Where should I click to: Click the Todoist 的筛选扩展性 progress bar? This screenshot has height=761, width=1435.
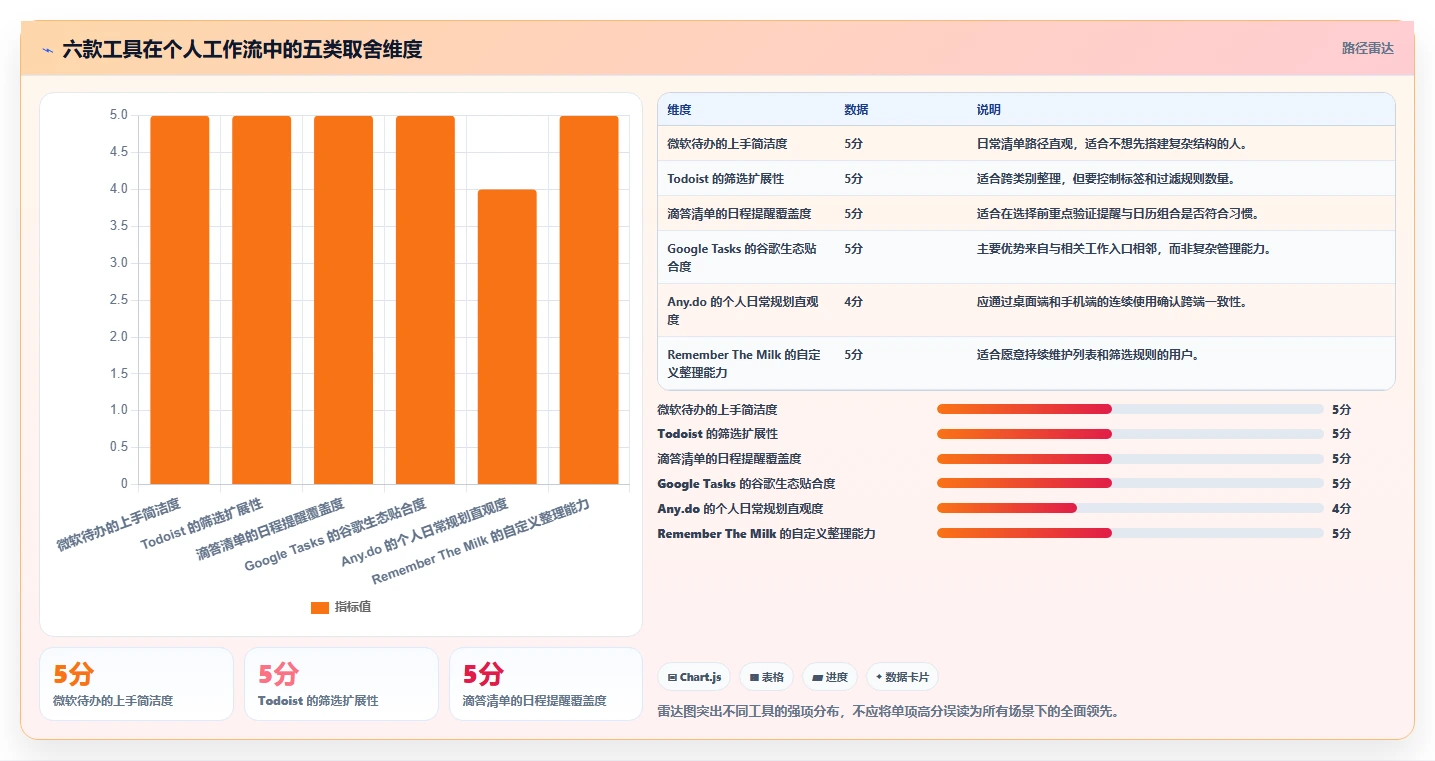(1130, 434)
